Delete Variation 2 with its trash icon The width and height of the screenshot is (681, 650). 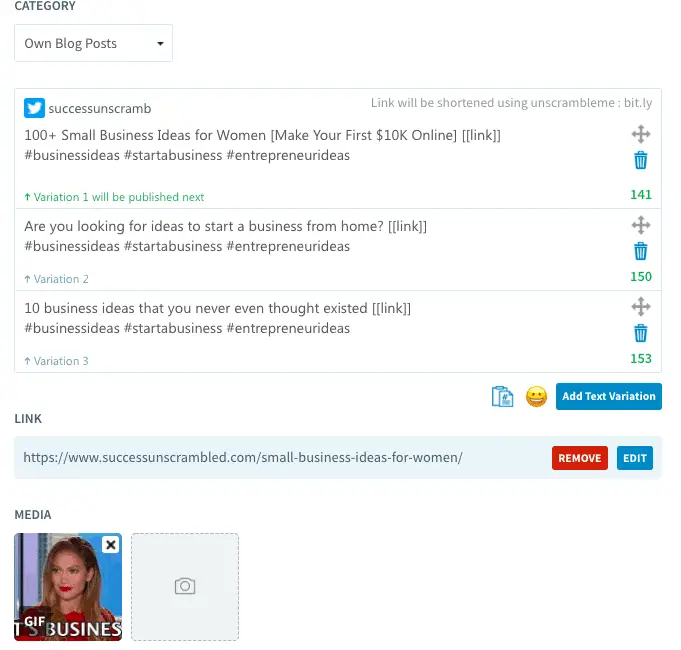[x=641, y=251]
